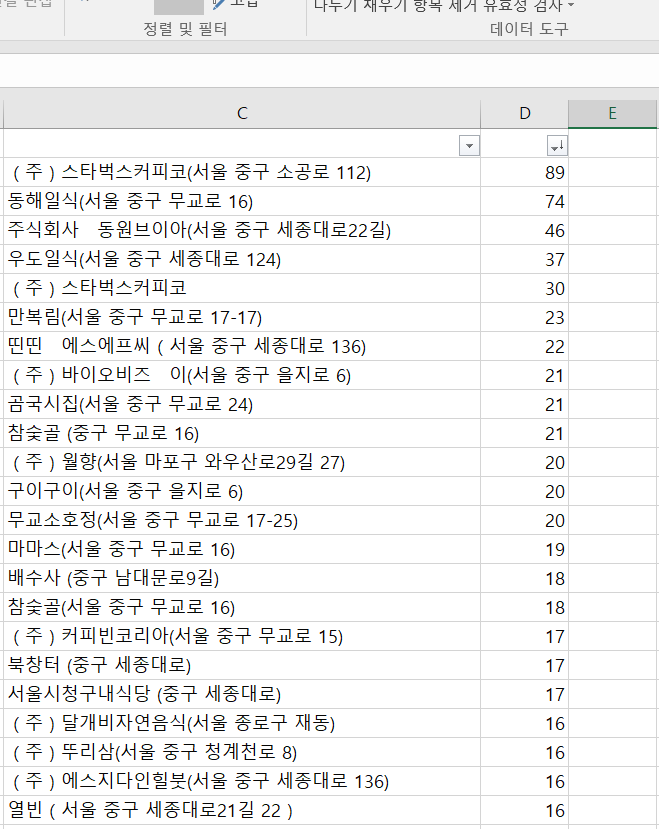Click the value 74 in column D
The width and height of the screenshot is (659, 829).
tap(555, 202)
